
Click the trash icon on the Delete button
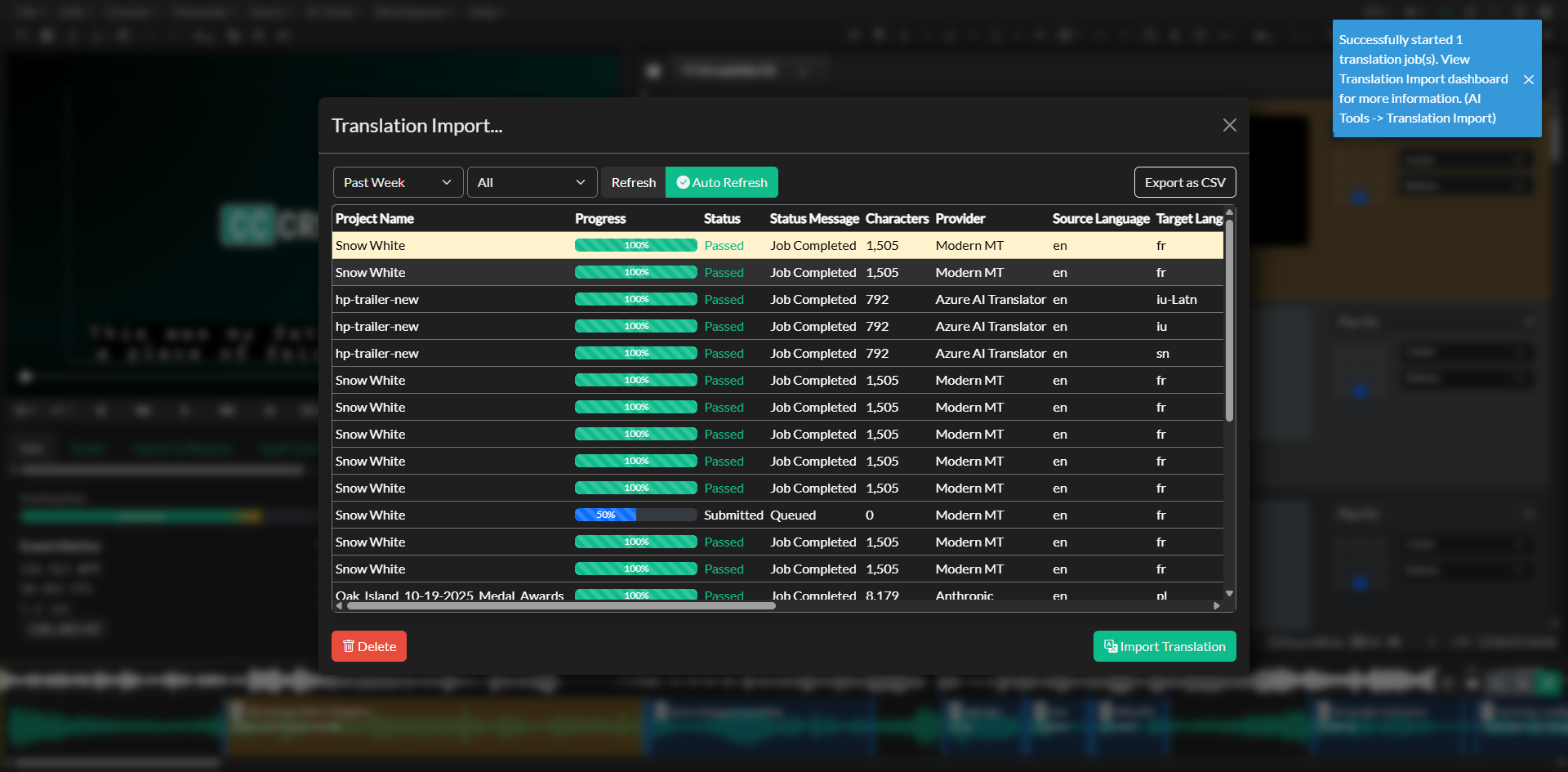[x=349, y=646]
